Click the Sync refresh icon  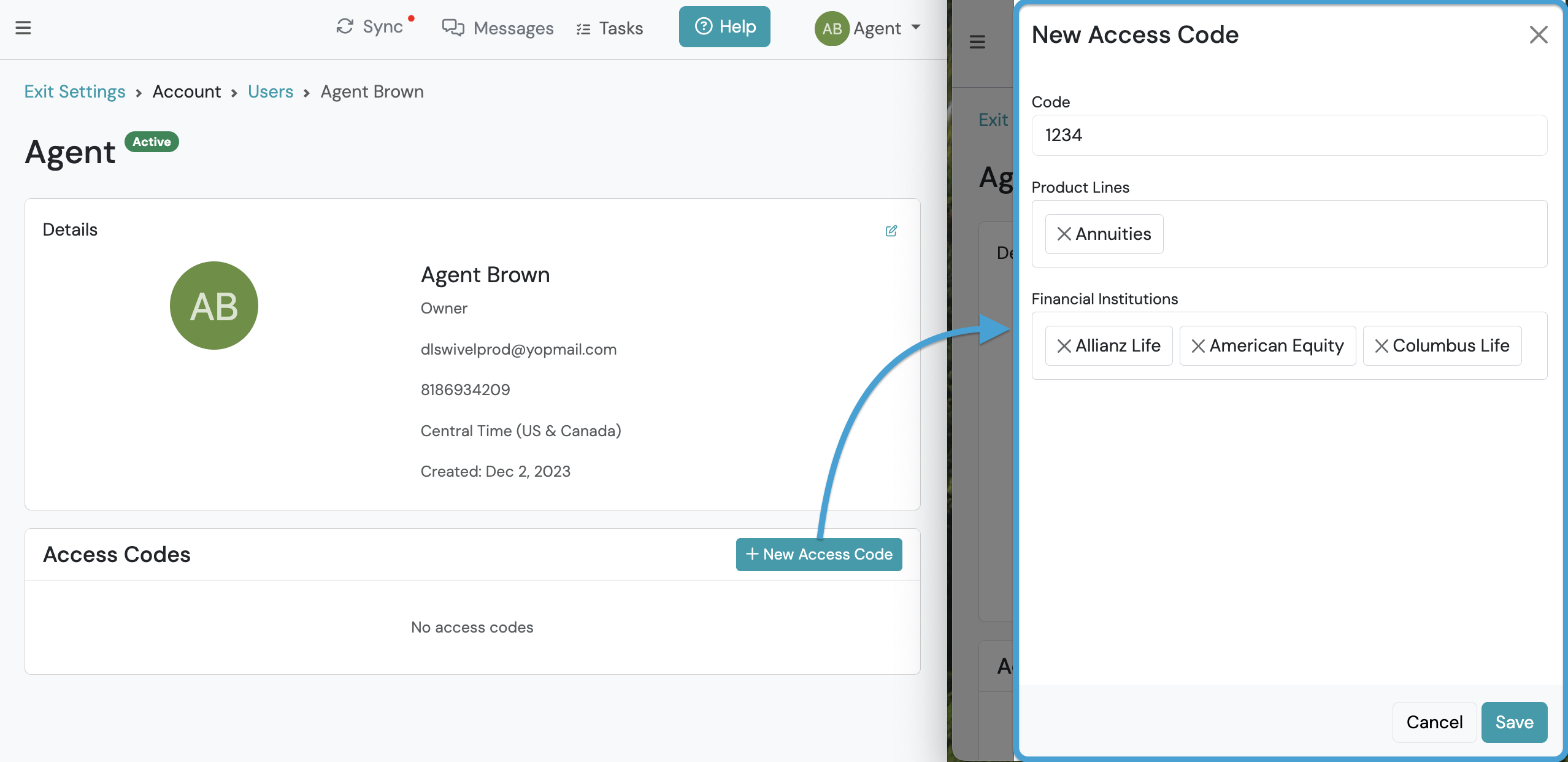tap(345, 26)
